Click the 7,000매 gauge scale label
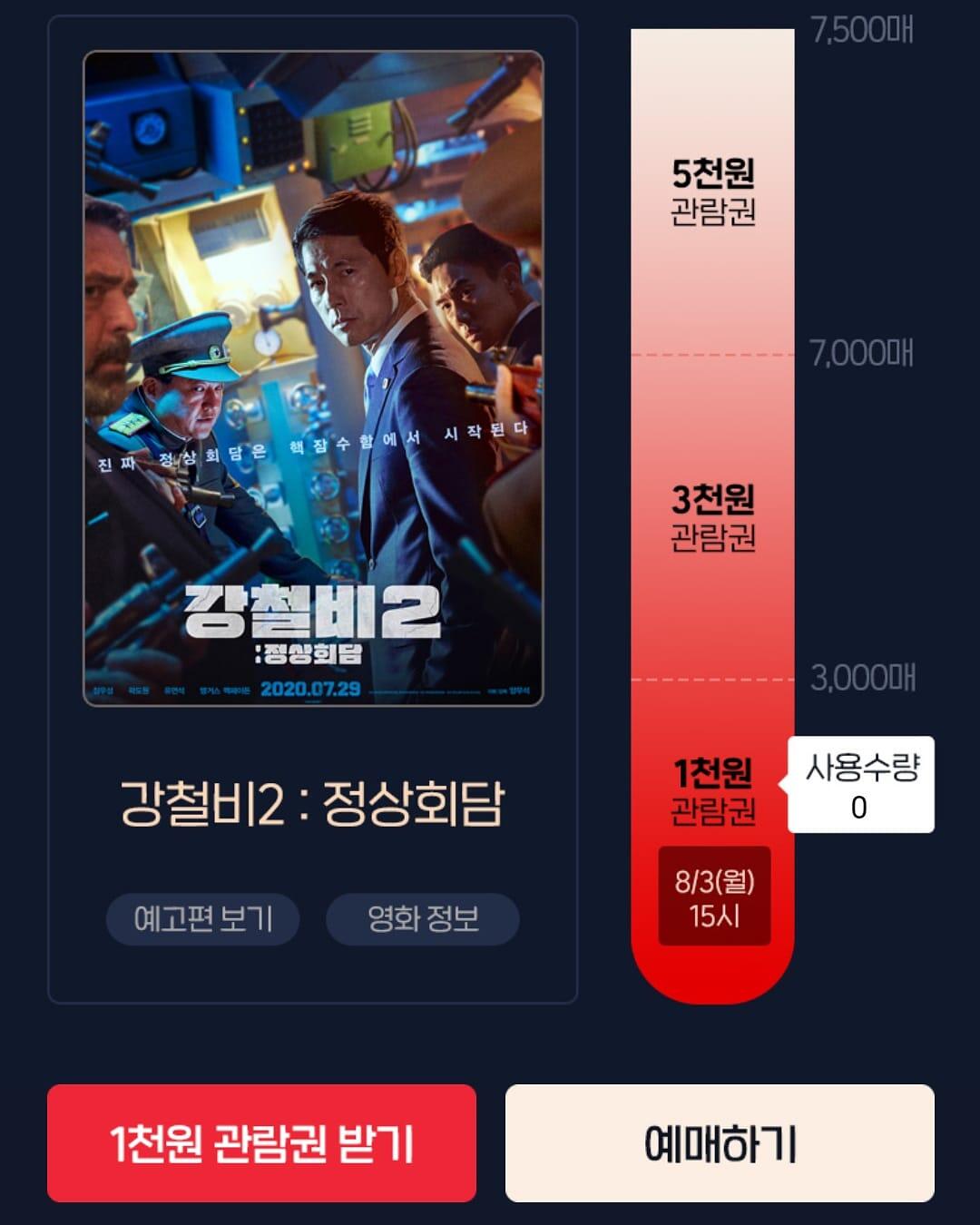Screen dimensions: 980x1225 862,353
